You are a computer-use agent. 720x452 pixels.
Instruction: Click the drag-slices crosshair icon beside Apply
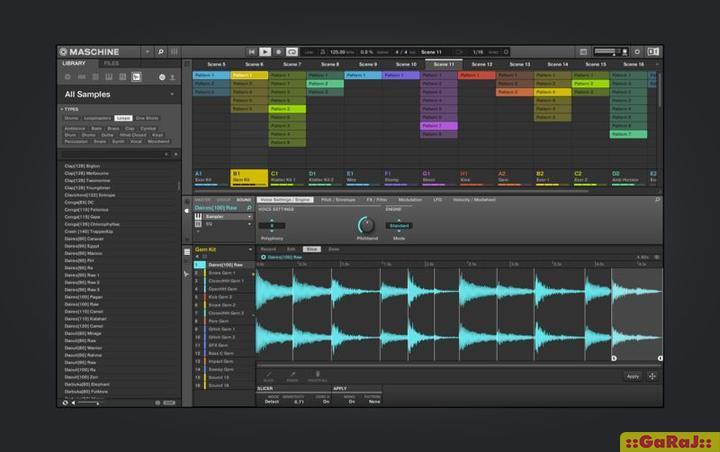[652, 376]
